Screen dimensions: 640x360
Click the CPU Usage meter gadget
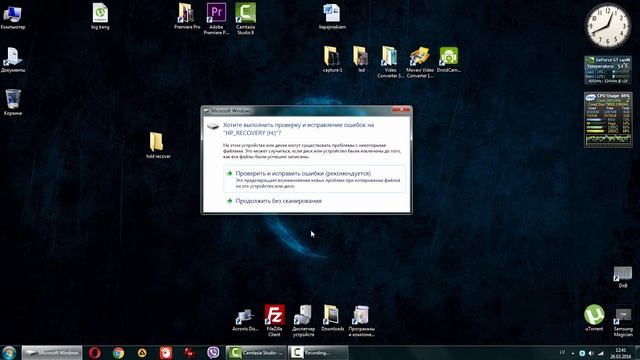click(x=608, y=120)
